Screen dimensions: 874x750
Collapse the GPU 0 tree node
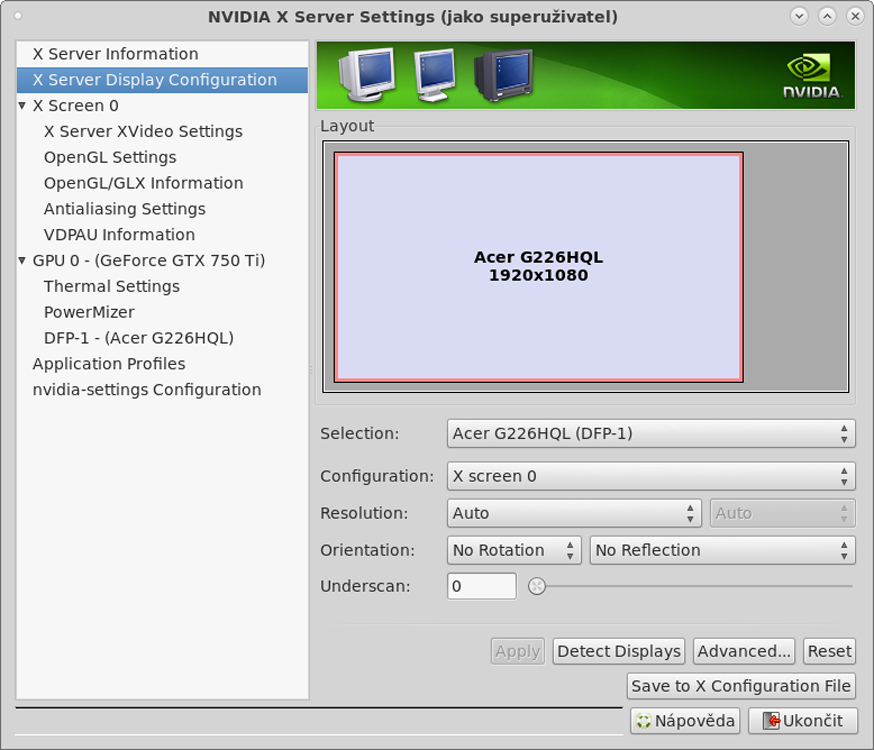(x=22, y=260)
